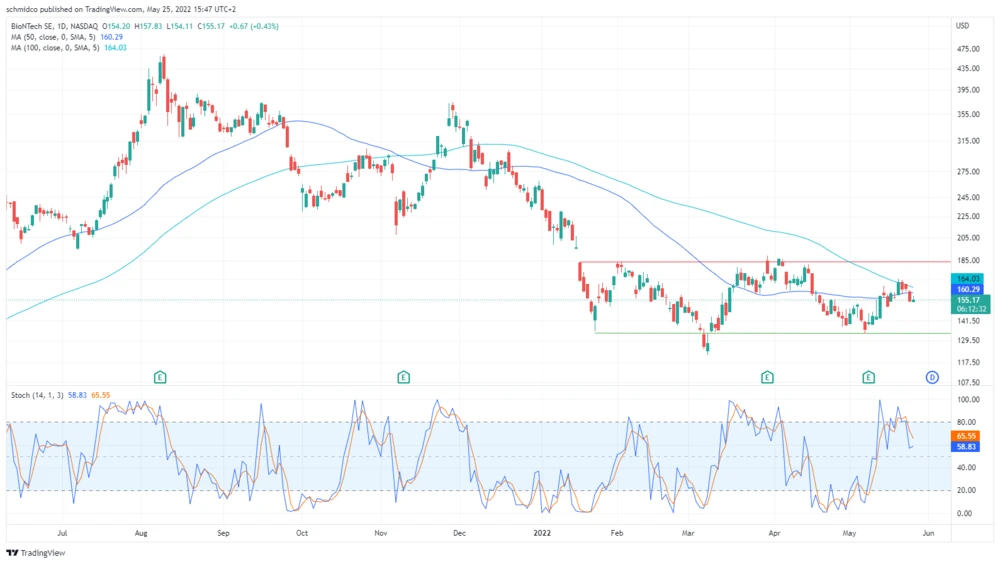Select the MA (100, close, 0, SMA, 5) legend
Viewport: 1000px width, 564px height.
pos(56,48)
